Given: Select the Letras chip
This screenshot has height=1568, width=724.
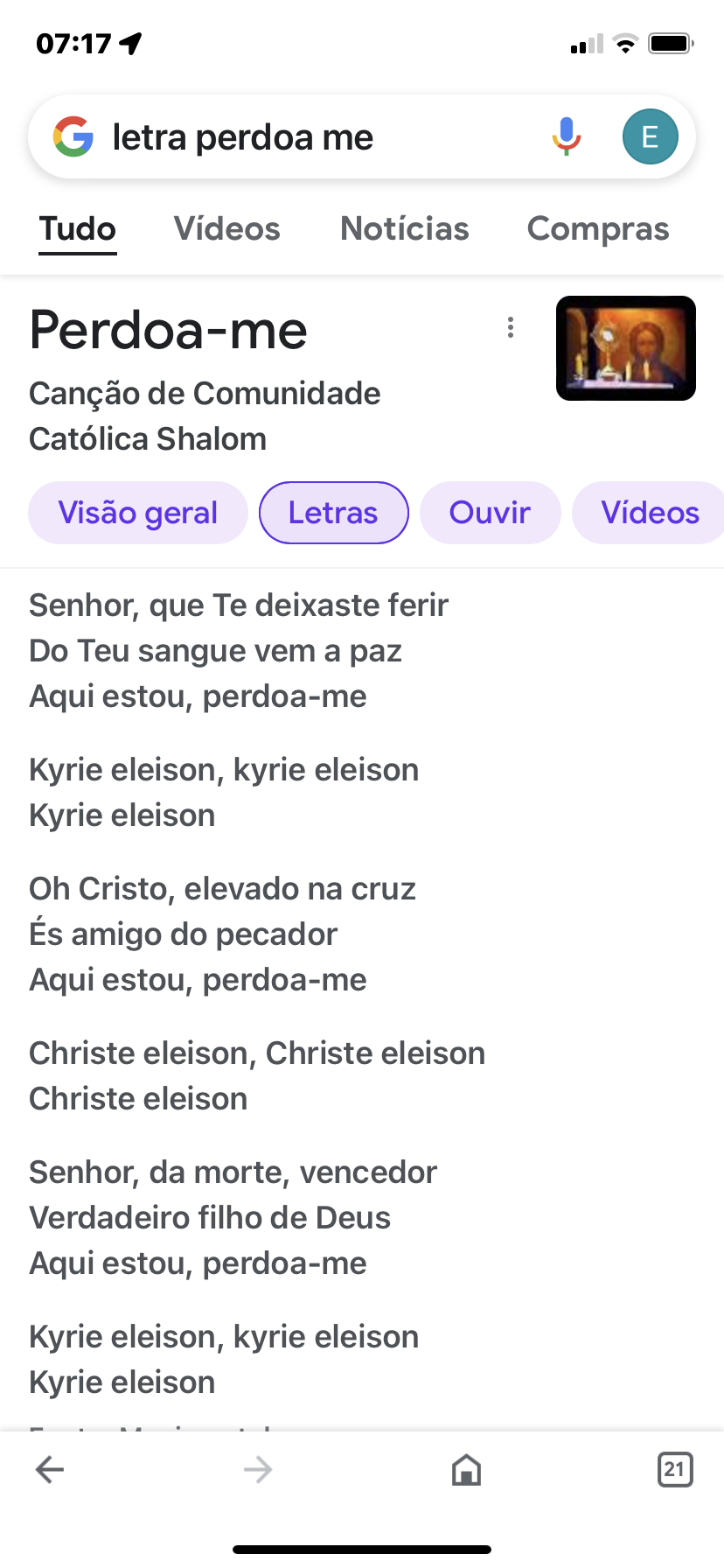Looking at the screenshot, I should pyautogui.click(x=333, y=513).
